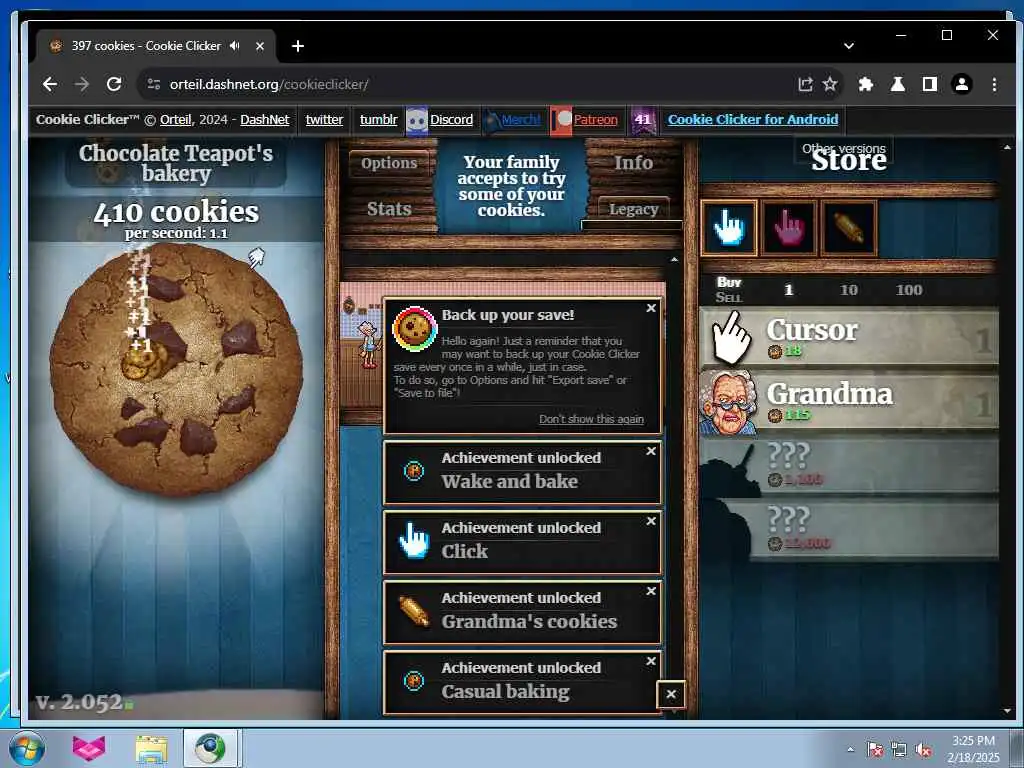The width and height of the screenshot is (1024, 768).
Task: Buy the reinforced index finger cursor upgrade
Action: [x=729, y=228]
